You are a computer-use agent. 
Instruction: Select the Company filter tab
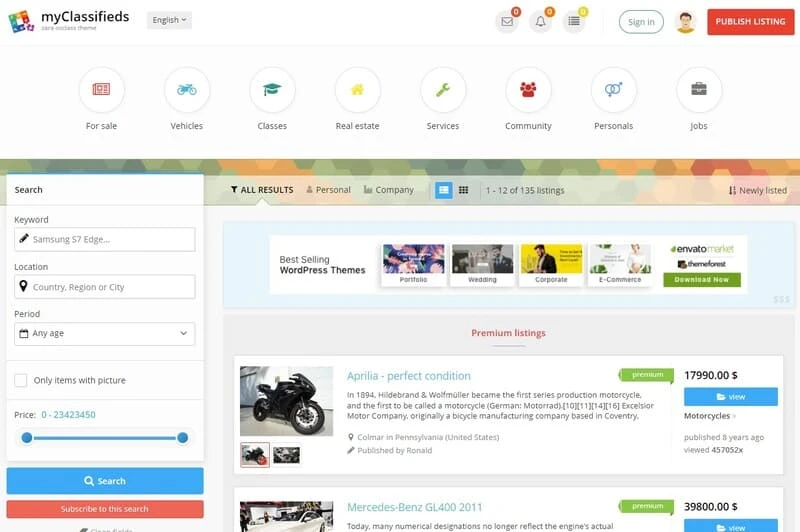(389, 190)
